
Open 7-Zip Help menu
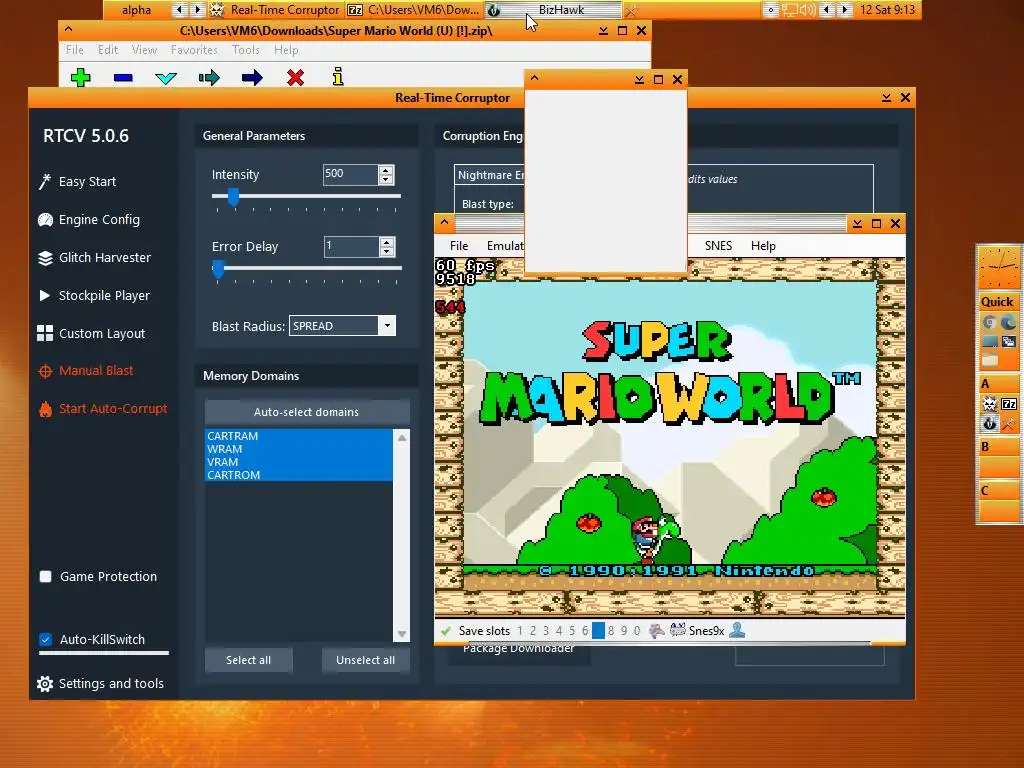(286, 50)
